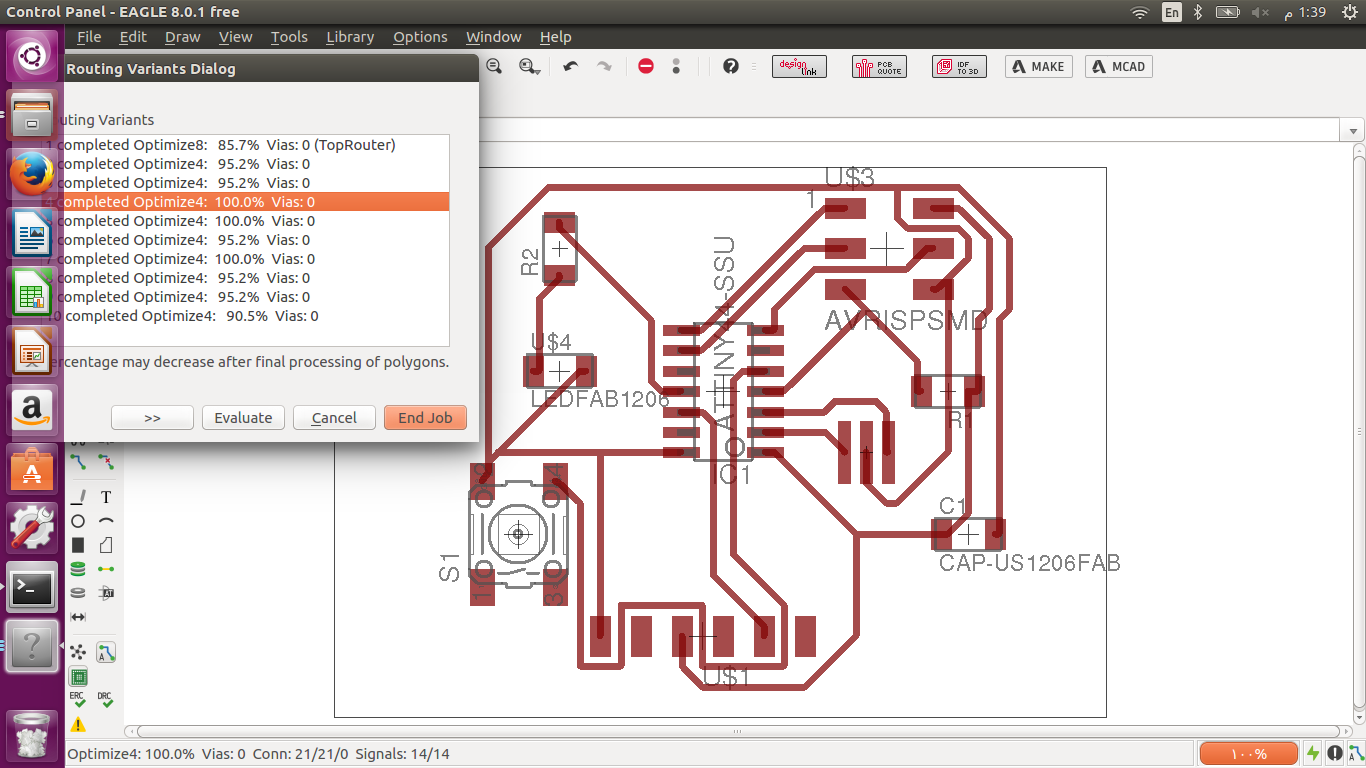This screenshot has height=768, width=1366.
Task: Open the Tools menu
Action: coord(289,37)
